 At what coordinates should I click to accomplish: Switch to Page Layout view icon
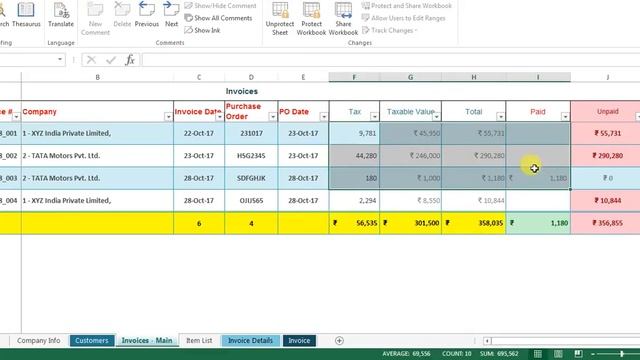558,353
